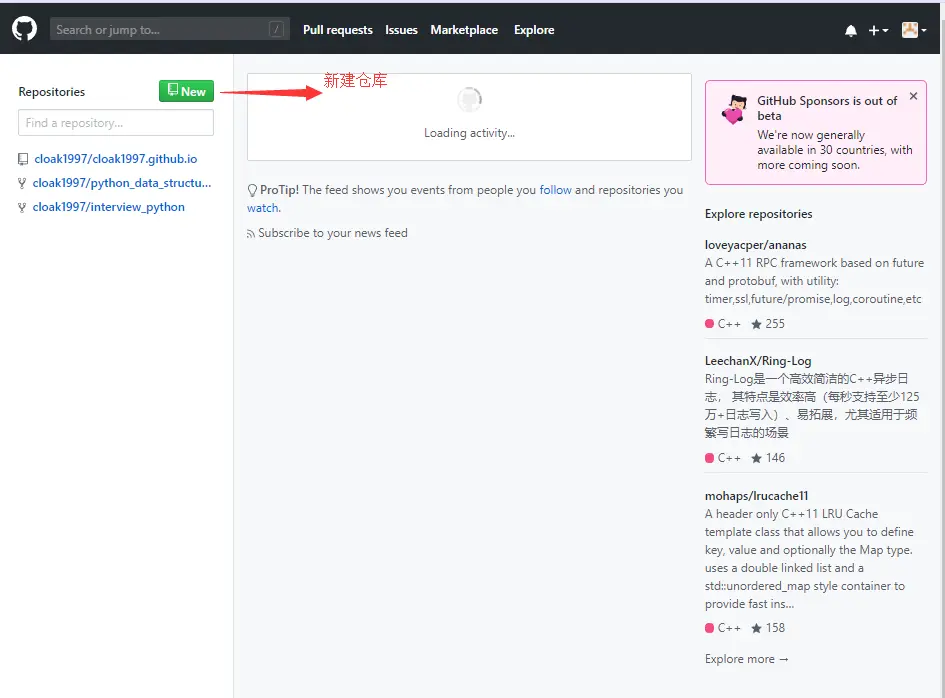Click the Find a repository field
Viewport: 945px width, 698px height.
pyautogui.click(x=116, y=122)
